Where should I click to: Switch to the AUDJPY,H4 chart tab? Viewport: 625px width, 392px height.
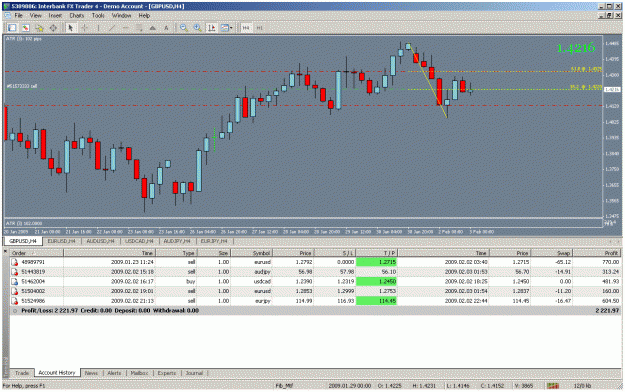(177, 241)
